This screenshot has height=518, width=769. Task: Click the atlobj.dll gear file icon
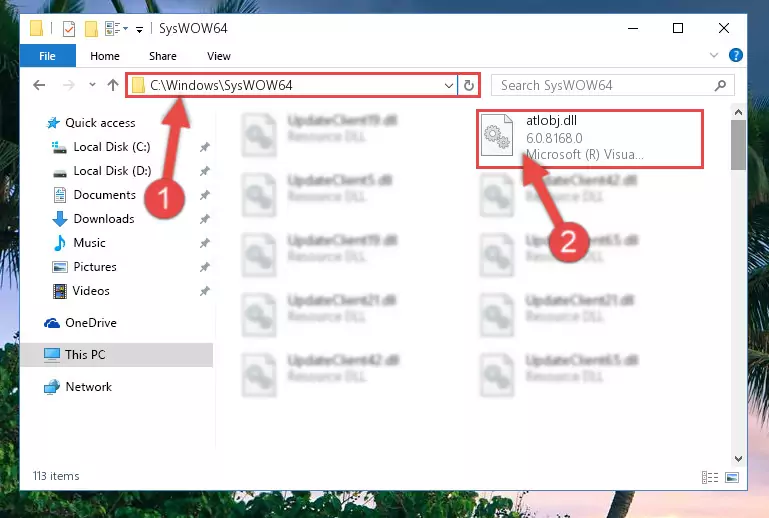496,135
